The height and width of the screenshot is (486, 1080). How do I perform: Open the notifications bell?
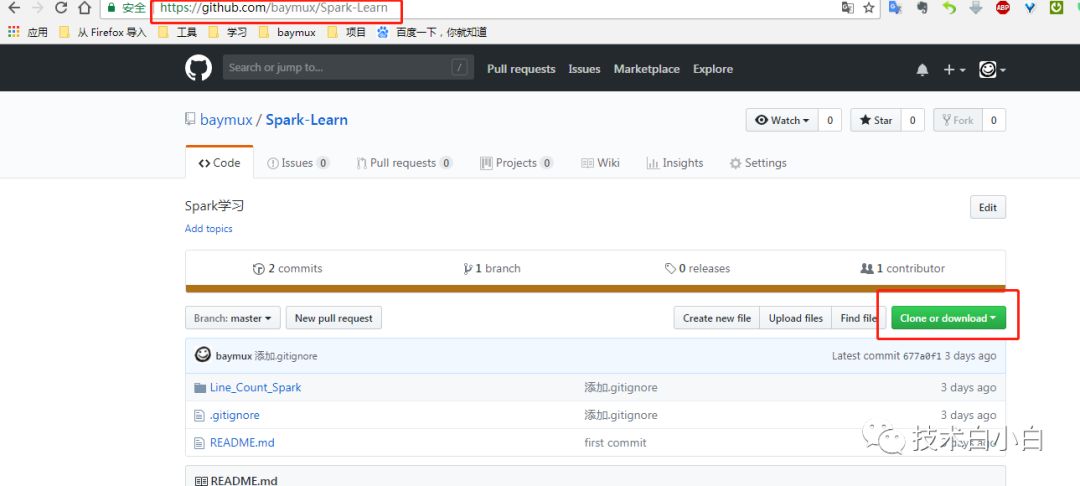click(922, 70)
